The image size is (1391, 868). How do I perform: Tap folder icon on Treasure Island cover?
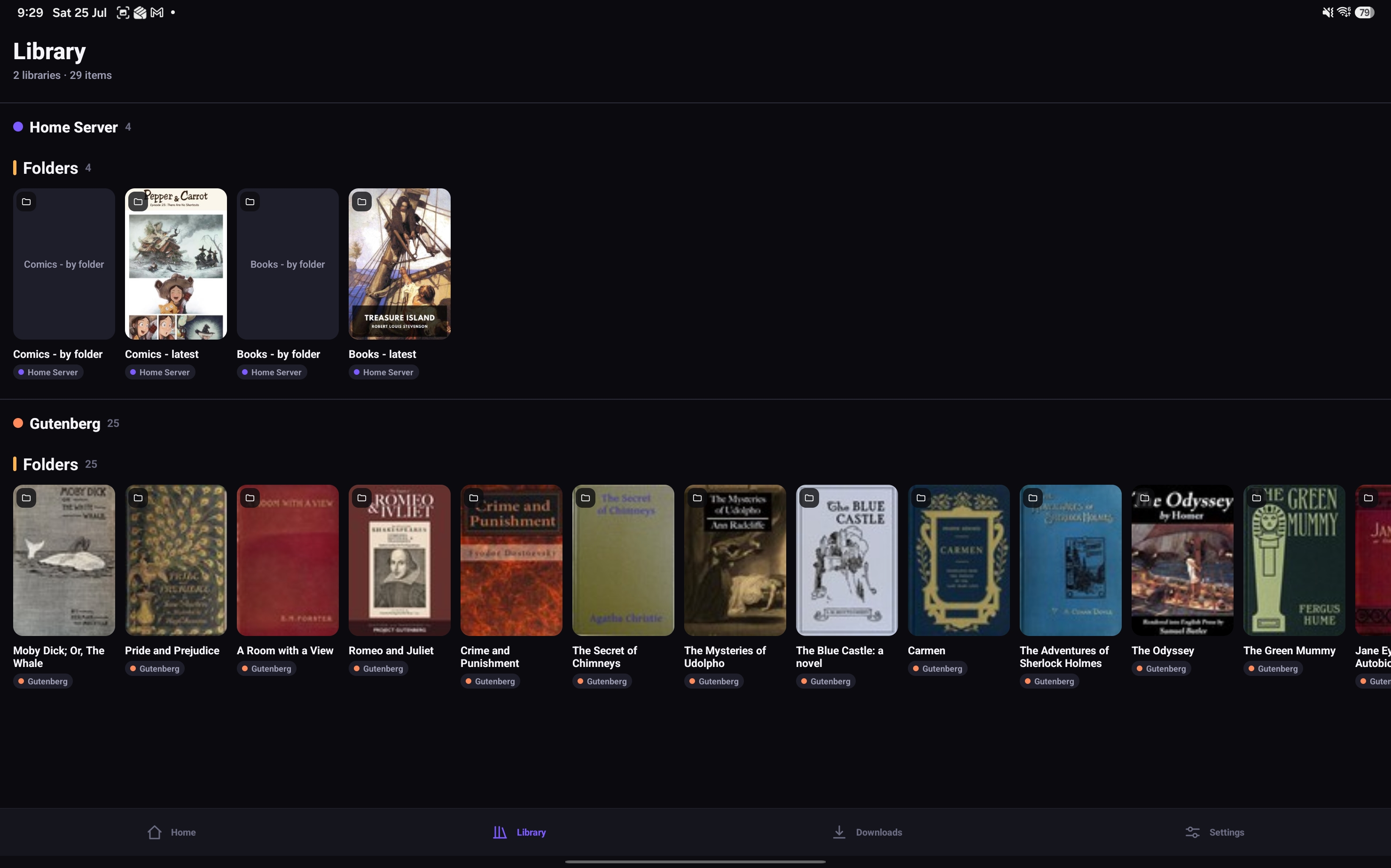point(362,201)
